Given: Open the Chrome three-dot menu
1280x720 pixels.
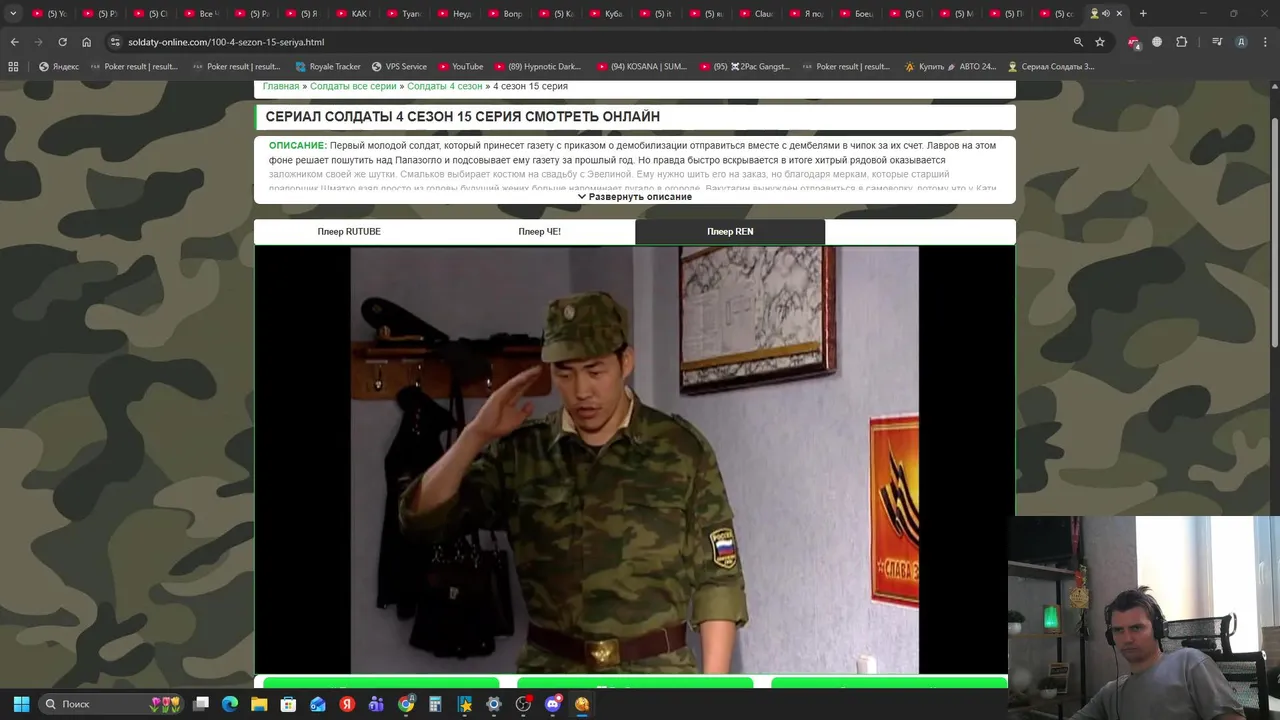Looking at the screenshot, I should 1265,42.
